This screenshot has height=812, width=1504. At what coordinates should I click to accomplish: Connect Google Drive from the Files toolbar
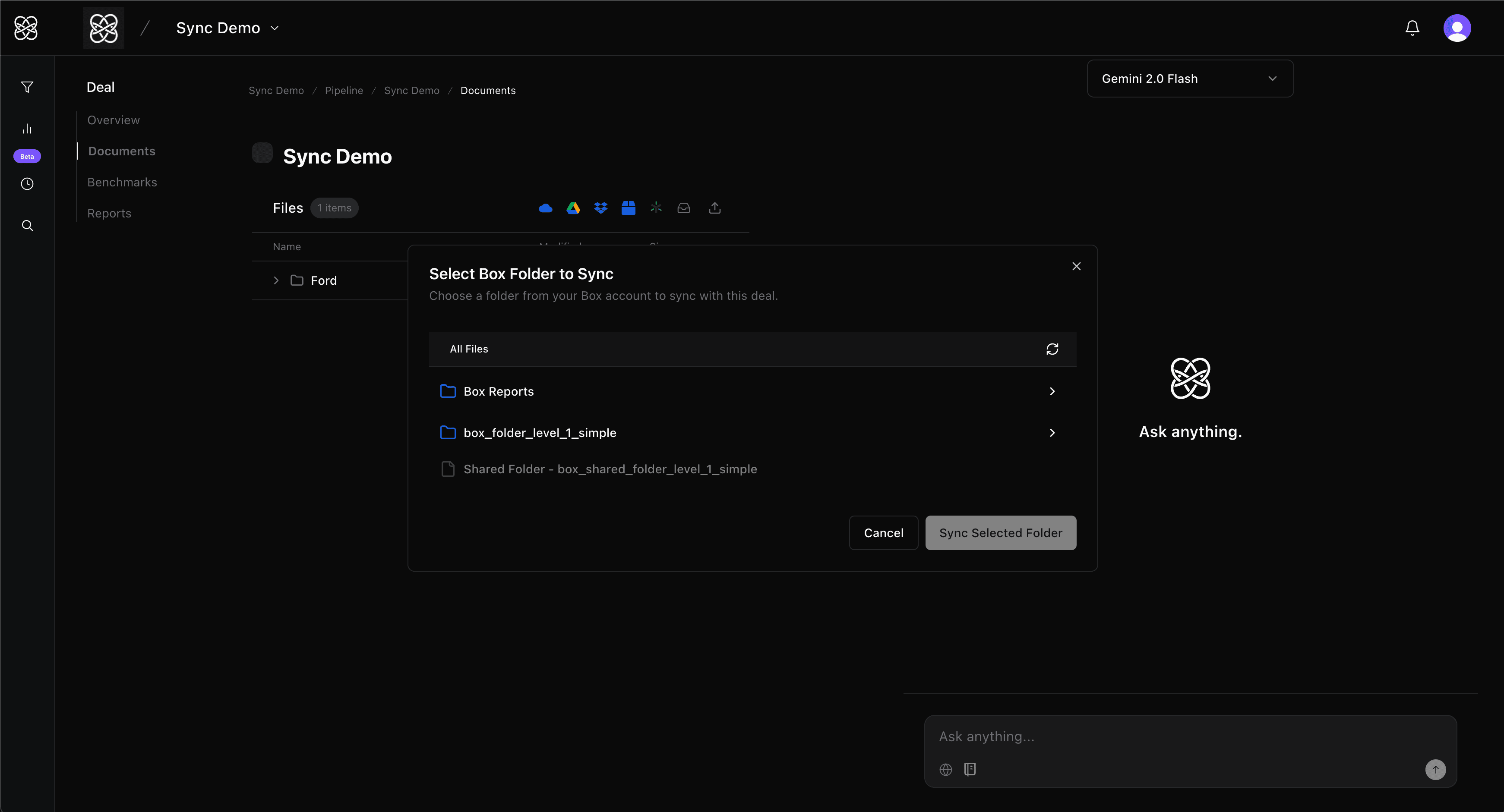click(x=573, y=208)
